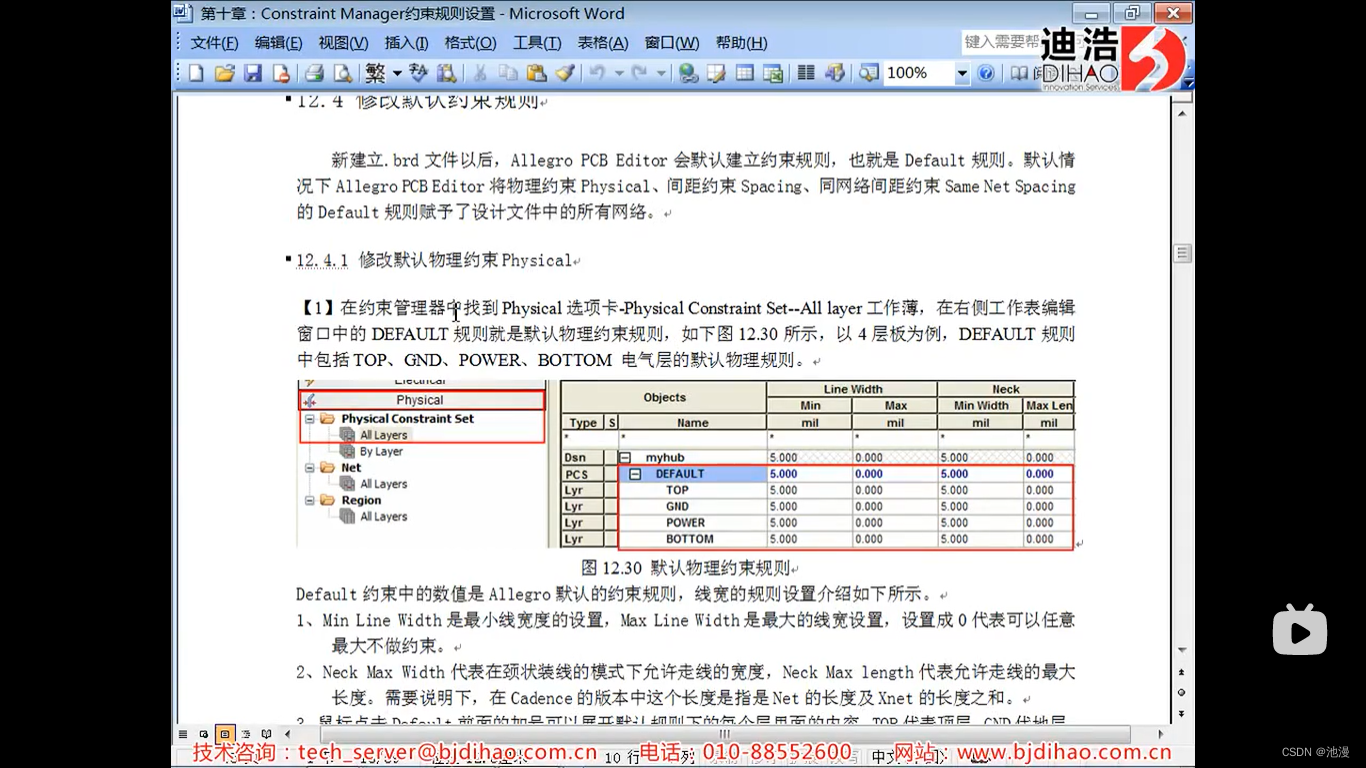Image resolution: width=1366 pixels, height=768 pixels.
Task: Play the video with the TV-shaped button
Action: (x=1299, y=630)
